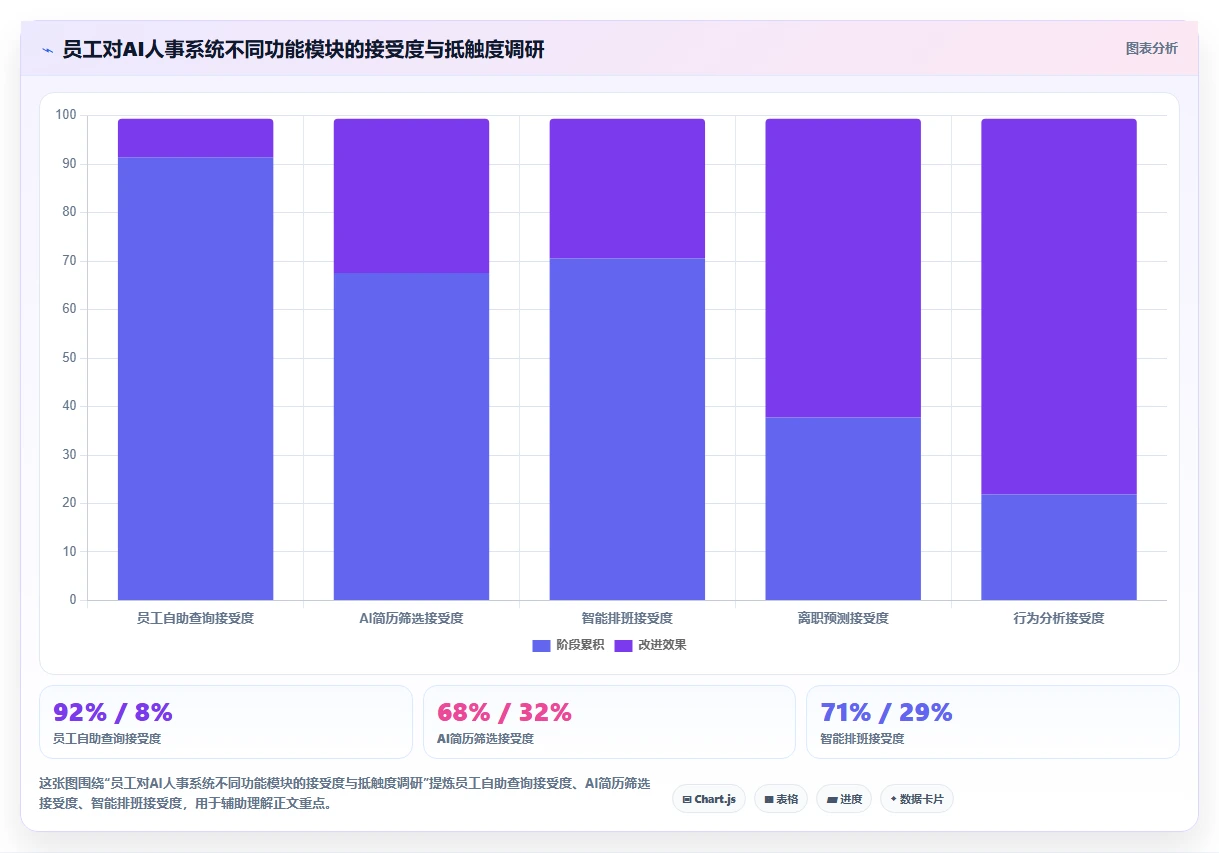Click the purple segment of 行为分析接受度 bar

(x=1059, y=306)
